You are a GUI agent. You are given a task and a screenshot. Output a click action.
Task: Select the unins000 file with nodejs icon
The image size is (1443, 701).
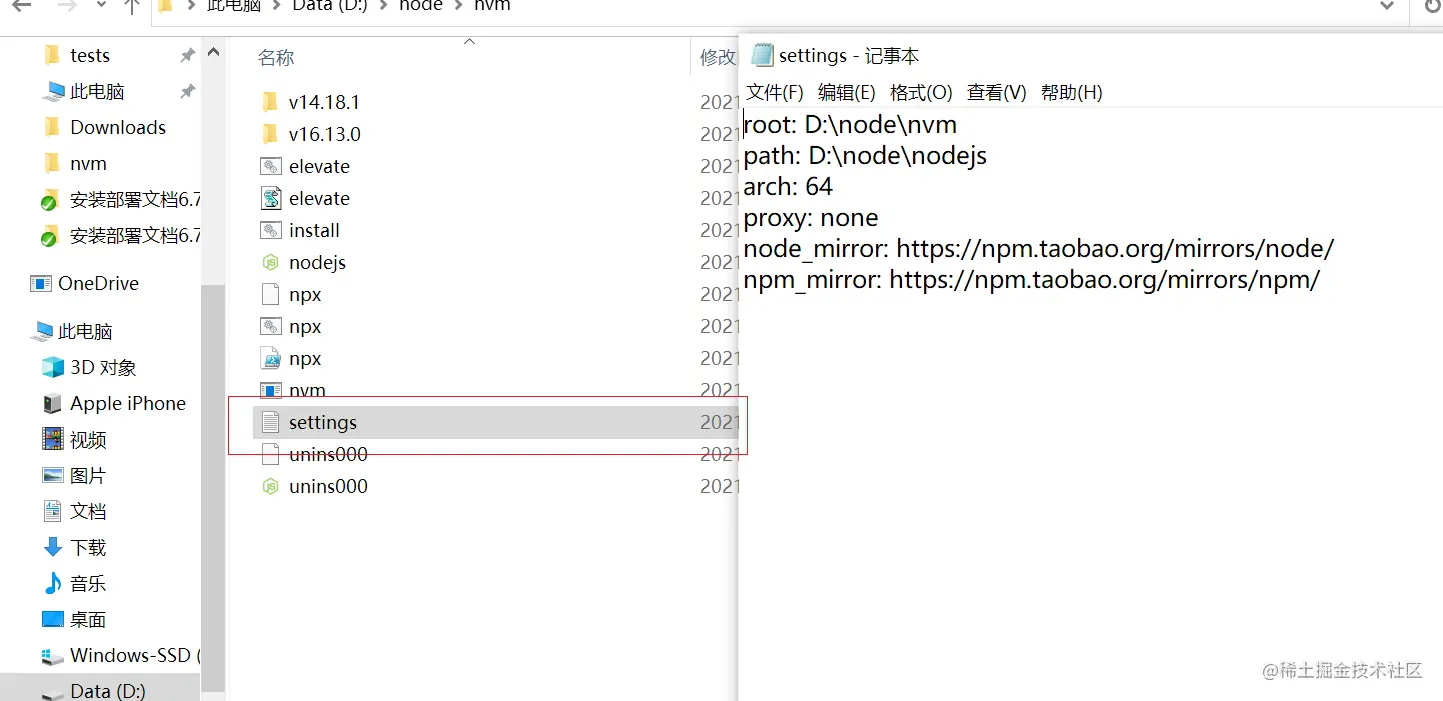pyautogui.click(x=314, y=486)
